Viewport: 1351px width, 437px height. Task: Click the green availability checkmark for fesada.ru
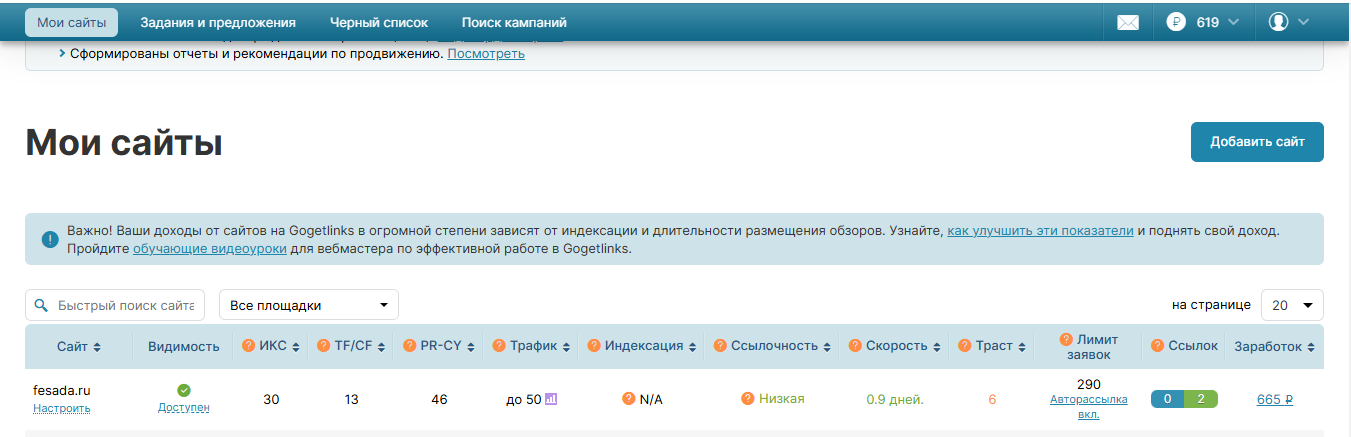184,390
